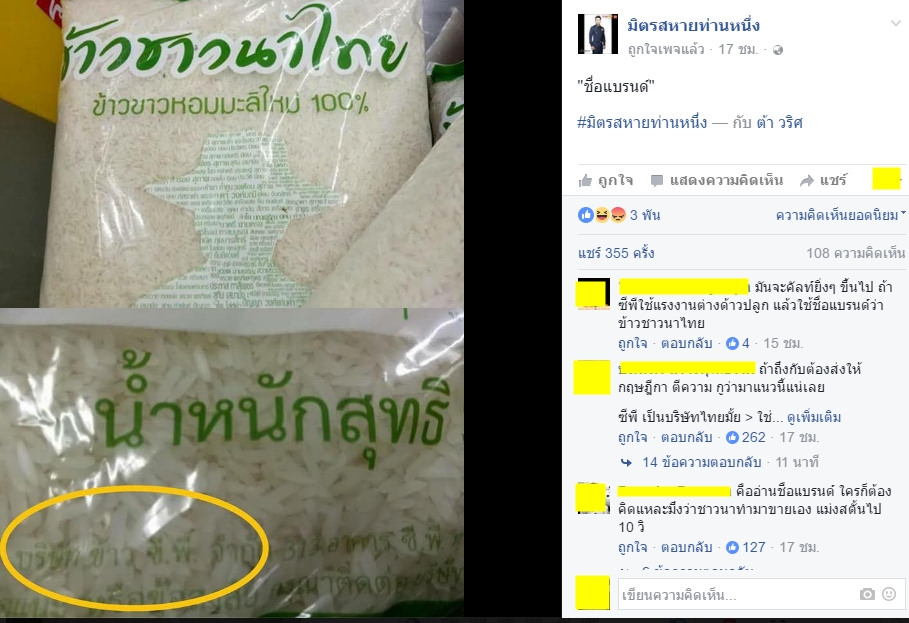The image size is (909, 623).
Task: Open the มิตรสหายท่านหนึ่ง page name link
Action: click(693, 25)
